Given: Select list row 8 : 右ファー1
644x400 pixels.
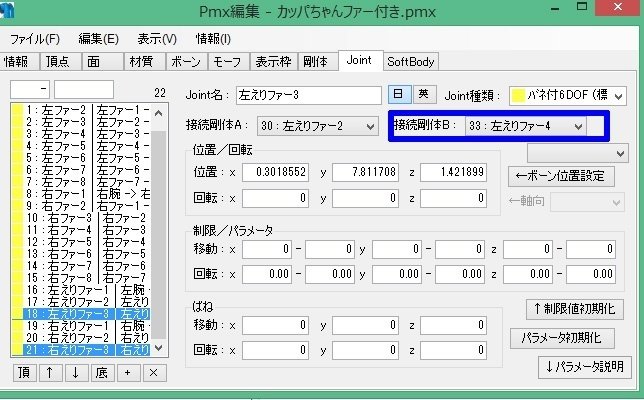Looking at the screenshot, I should point(81,194).
